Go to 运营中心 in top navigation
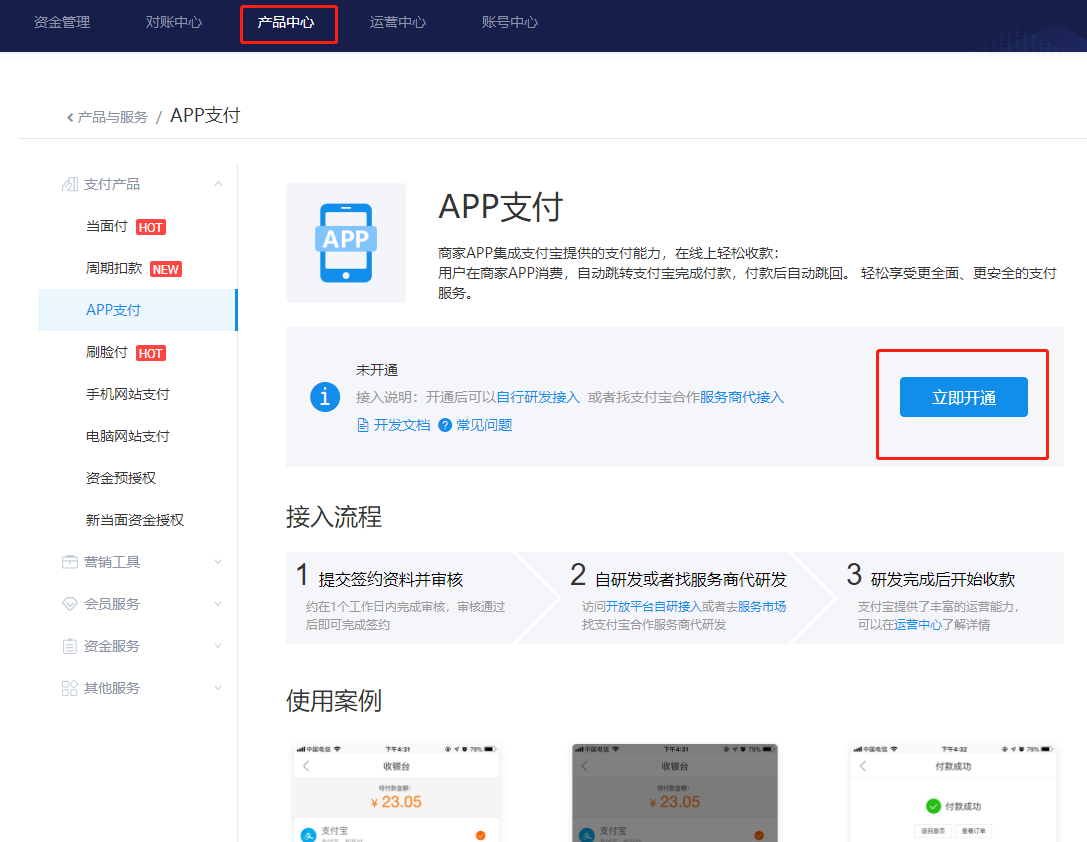The height and width of the screenshot is (842, 1087). [x=397, y=22]
